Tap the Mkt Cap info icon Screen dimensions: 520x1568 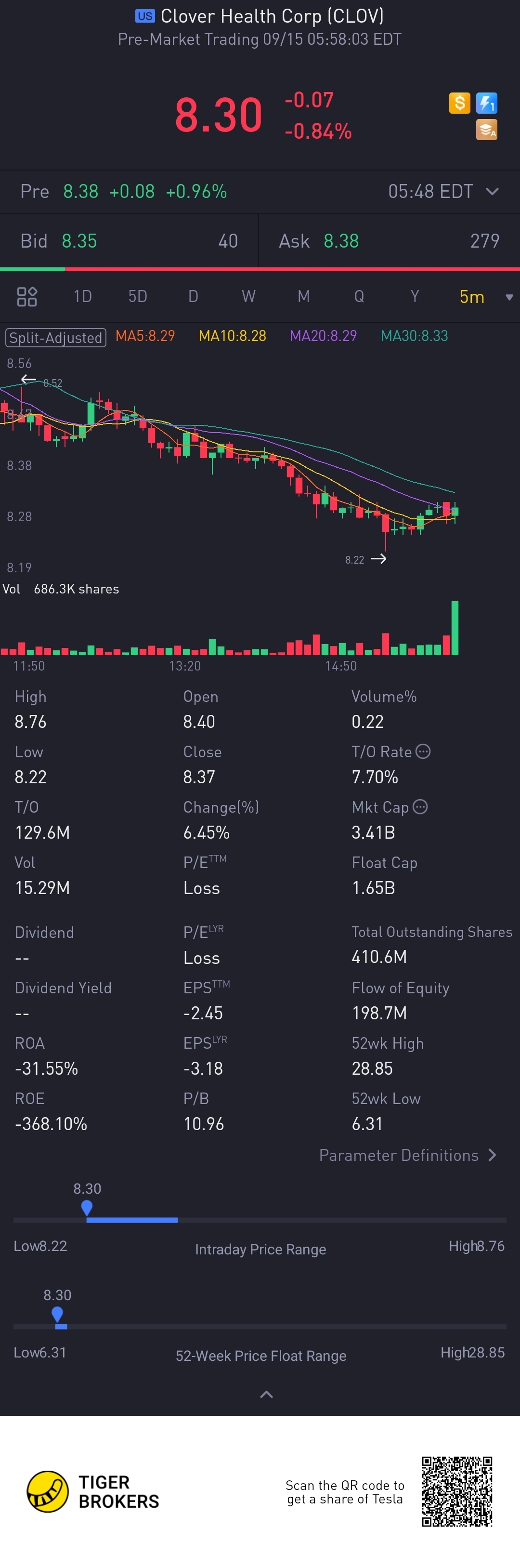coord(420,806)
